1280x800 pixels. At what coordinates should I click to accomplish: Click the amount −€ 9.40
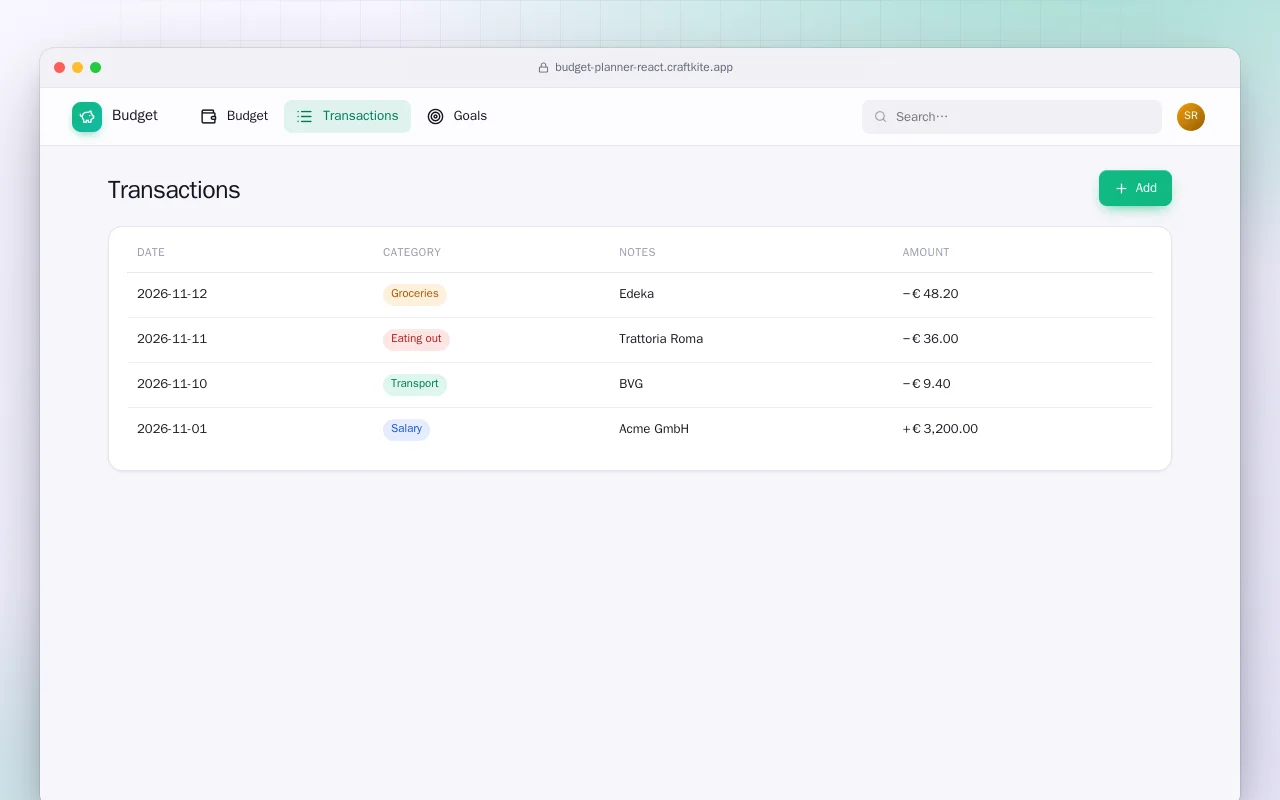(926, 384)
